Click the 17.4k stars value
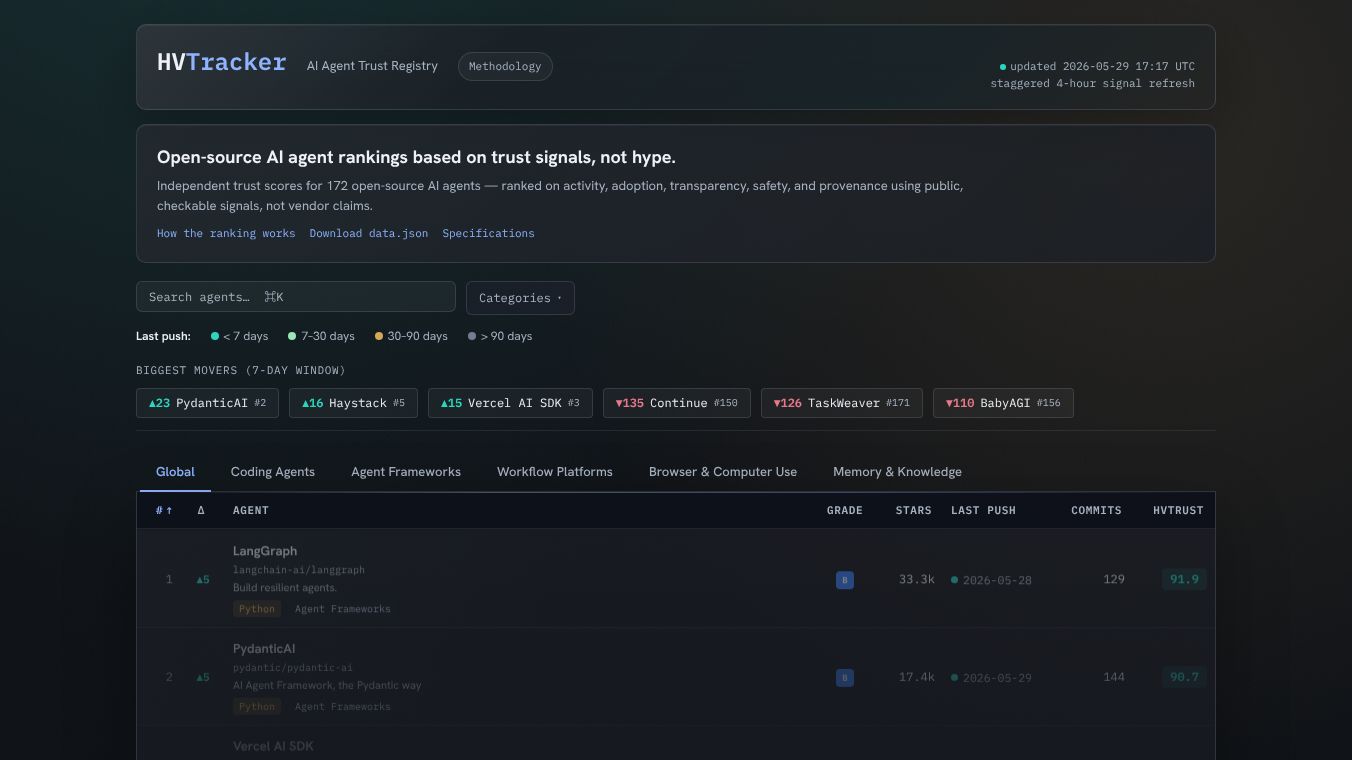This screenshot has height=760, width=1352. point(916,677)
